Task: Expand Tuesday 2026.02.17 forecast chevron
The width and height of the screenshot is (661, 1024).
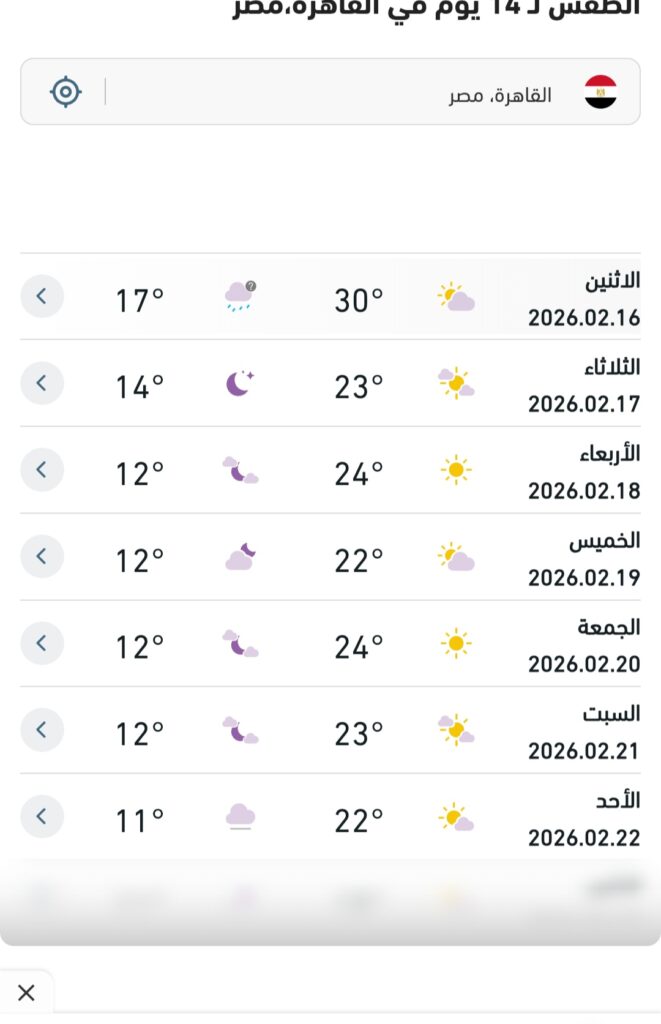Action: click(x=42, y=383)
